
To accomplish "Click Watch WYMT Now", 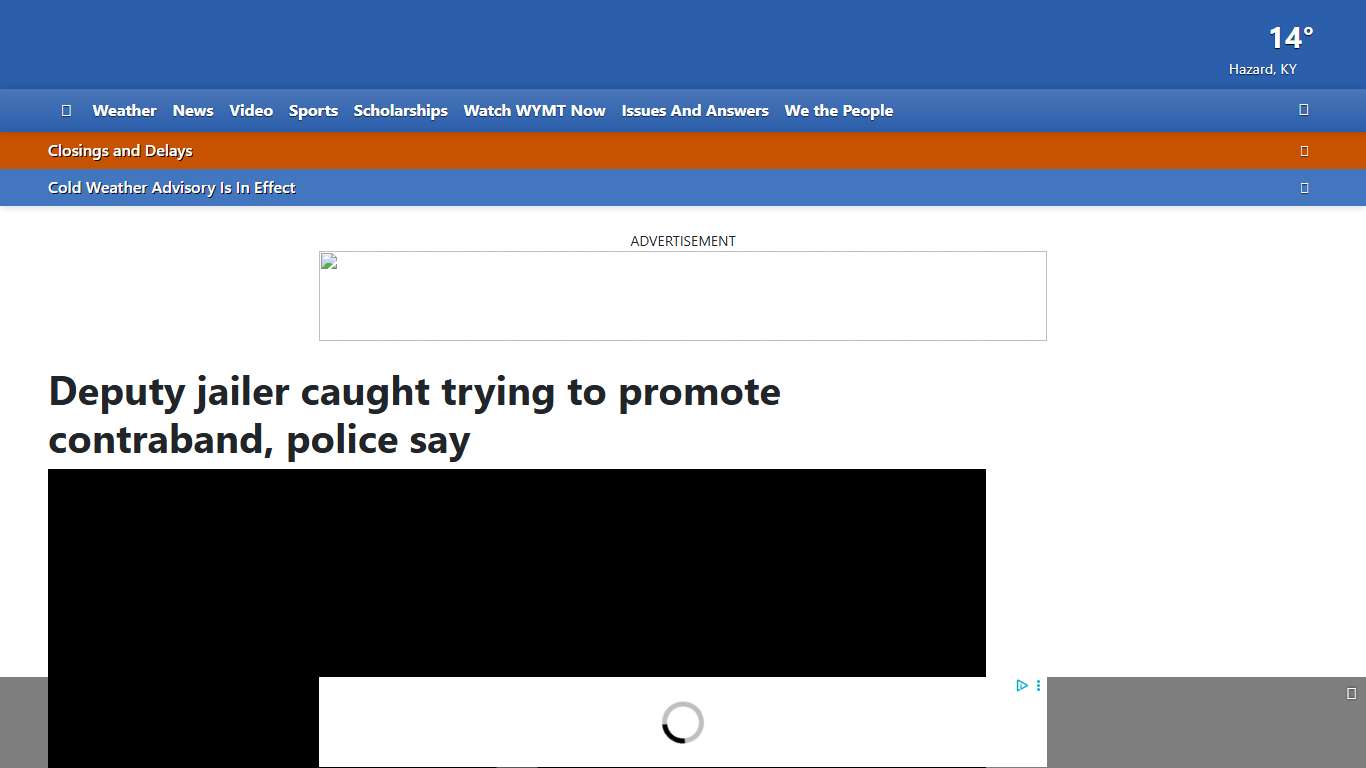I will [534, 111].
